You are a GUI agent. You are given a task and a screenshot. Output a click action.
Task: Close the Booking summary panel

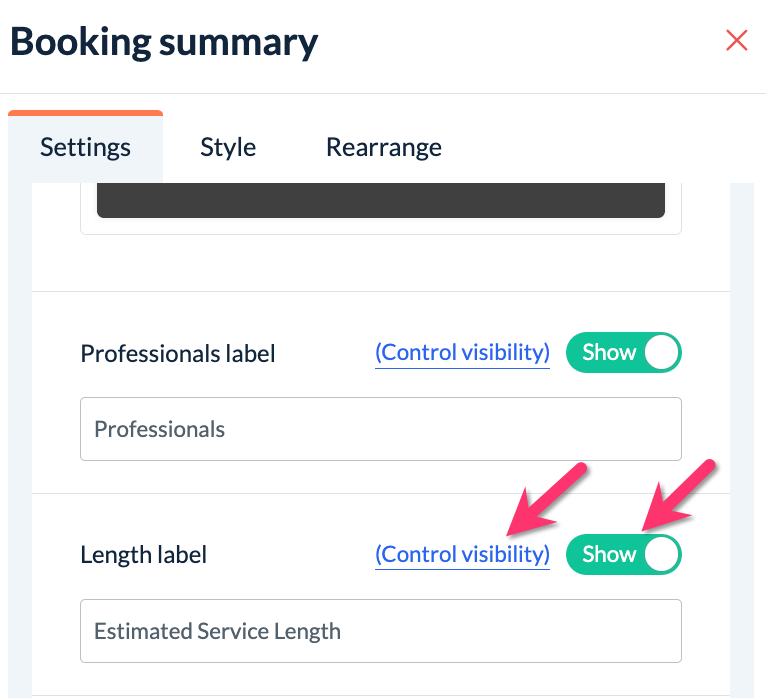pos(737,41)
